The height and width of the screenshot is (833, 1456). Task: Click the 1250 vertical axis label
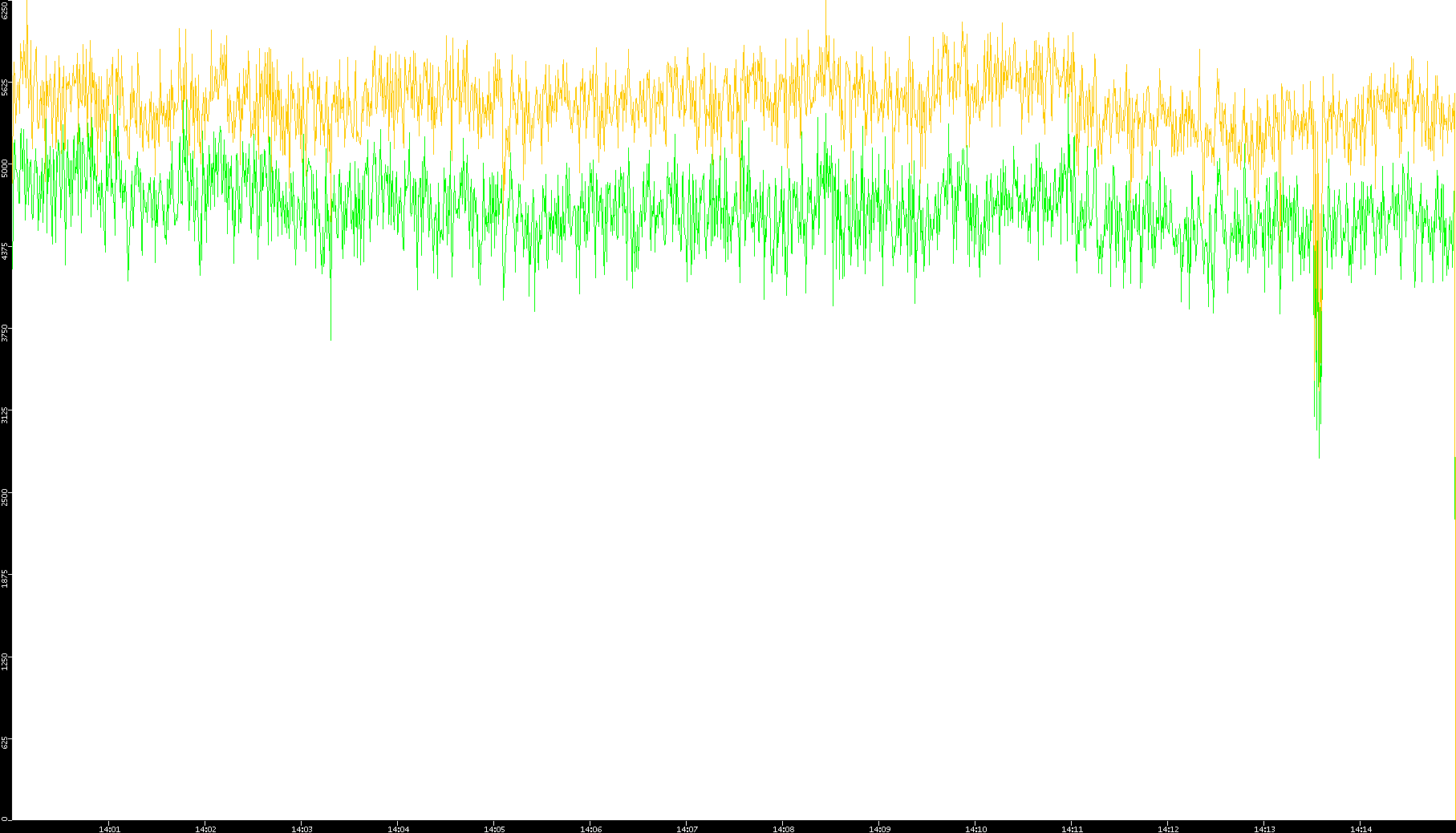coord(6,661)
